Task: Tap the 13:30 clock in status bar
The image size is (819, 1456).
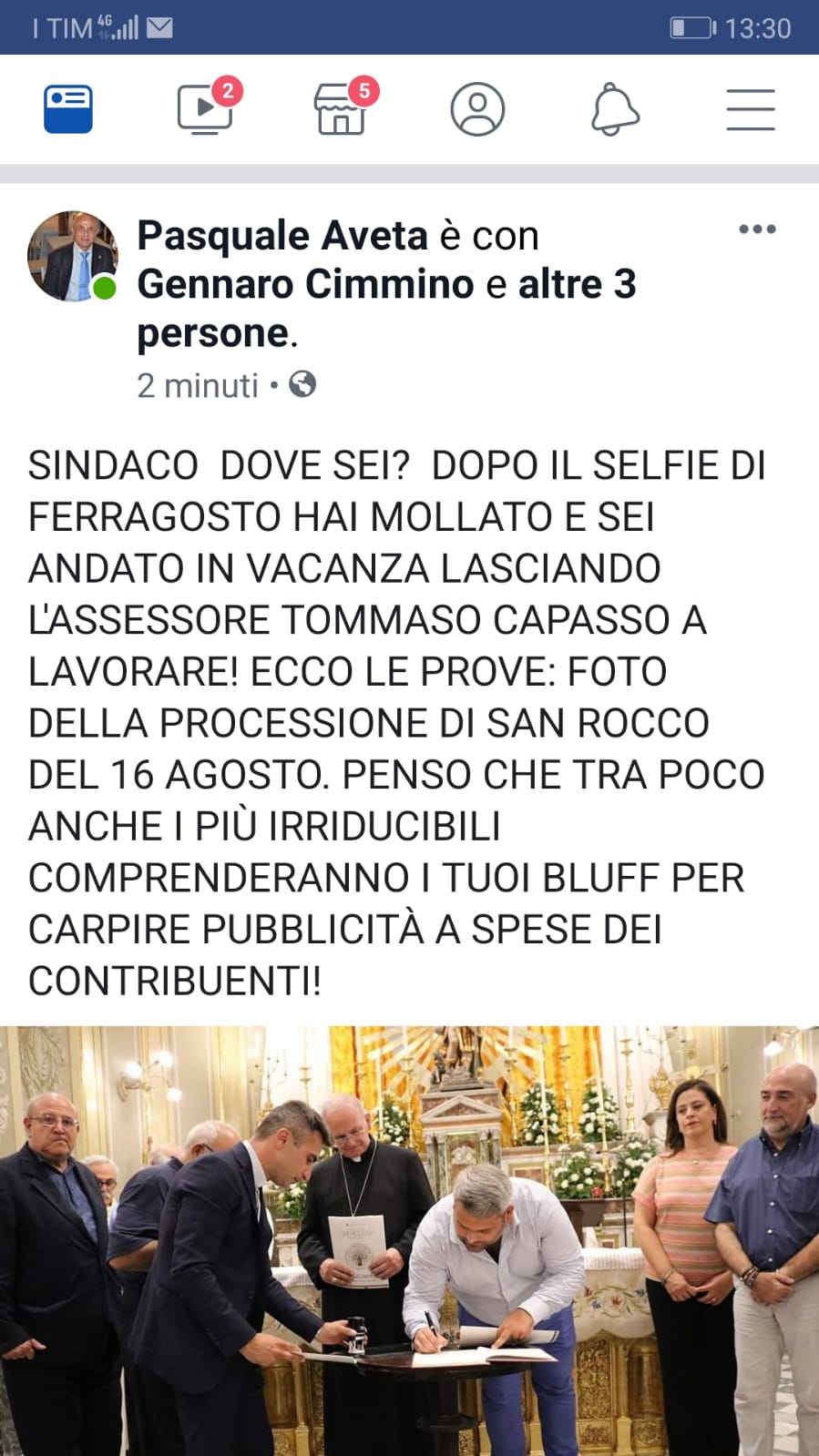Action: pos(758,28)
